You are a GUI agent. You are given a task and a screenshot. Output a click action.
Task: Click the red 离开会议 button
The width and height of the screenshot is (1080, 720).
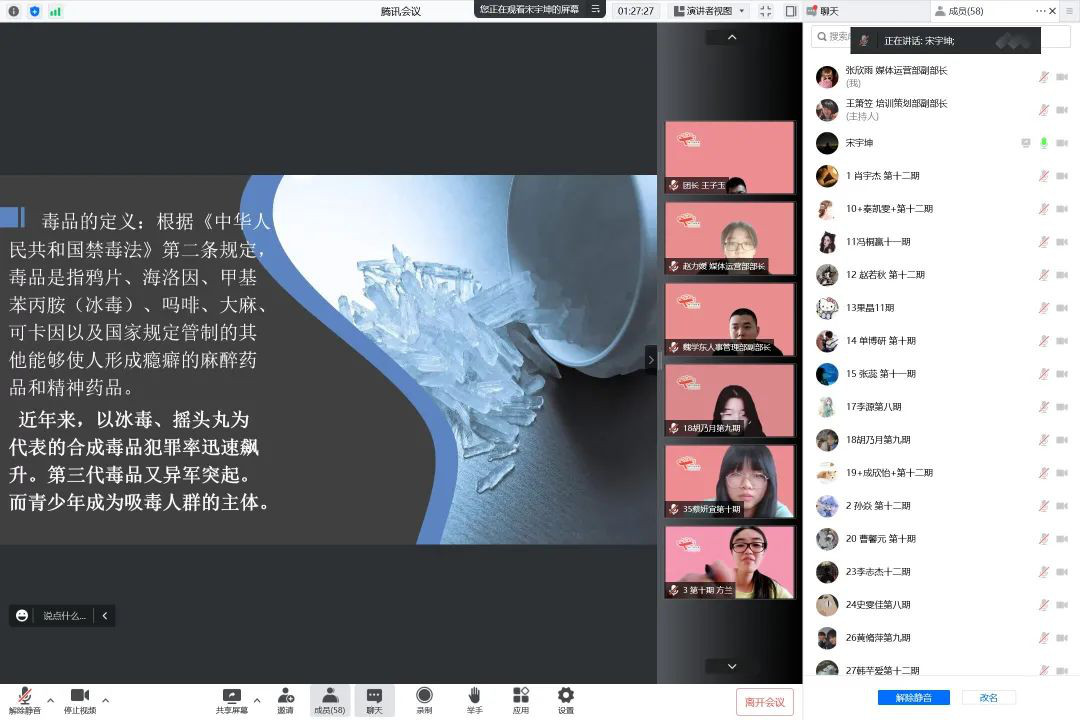(765, 702)
